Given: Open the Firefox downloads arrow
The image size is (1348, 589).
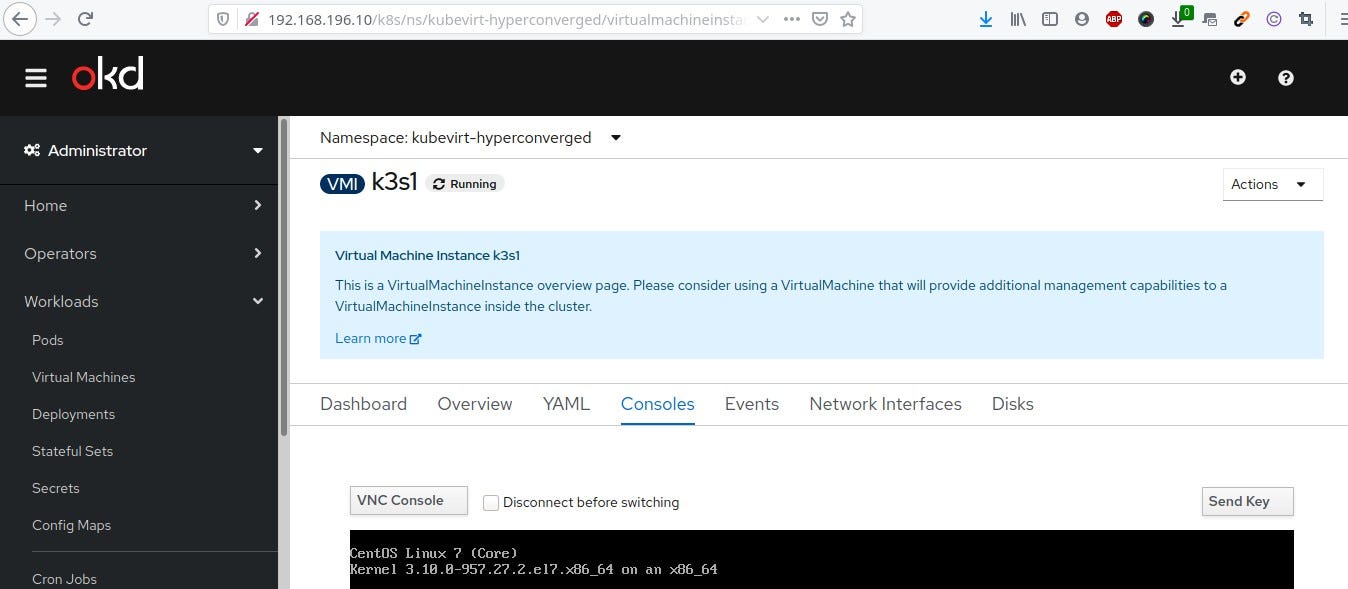Looking at the screenshot, I should [986, 19].
